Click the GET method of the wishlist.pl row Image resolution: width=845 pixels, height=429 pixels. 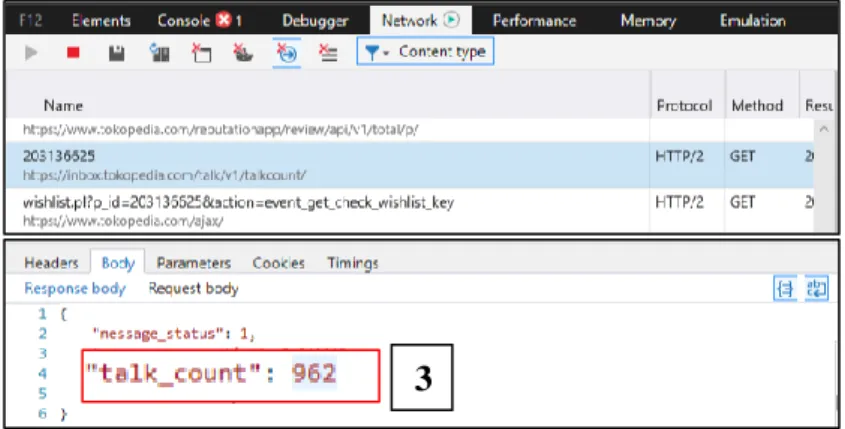pos(743,202)
